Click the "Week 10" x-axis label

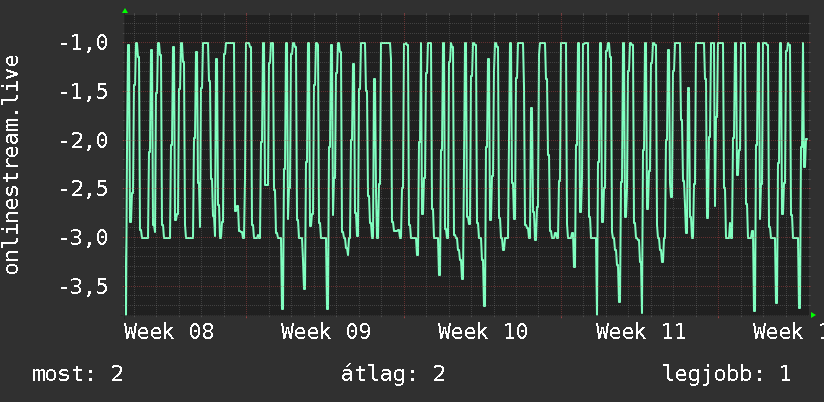[x=483, y=332]
